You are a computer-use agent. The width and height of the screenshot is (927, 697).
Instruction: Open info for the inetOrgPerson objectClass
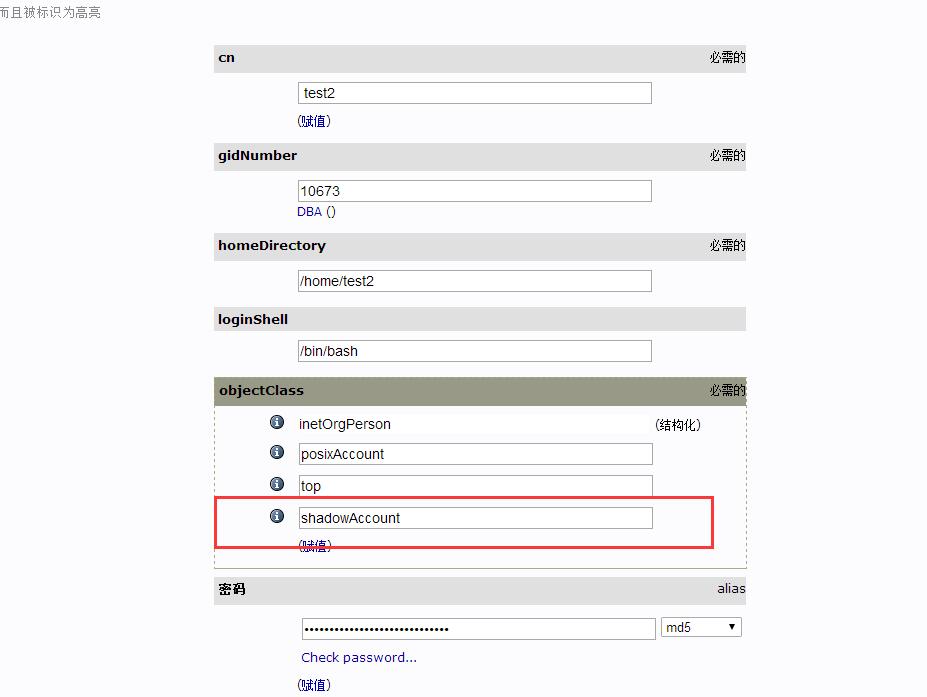coord(277,422)
